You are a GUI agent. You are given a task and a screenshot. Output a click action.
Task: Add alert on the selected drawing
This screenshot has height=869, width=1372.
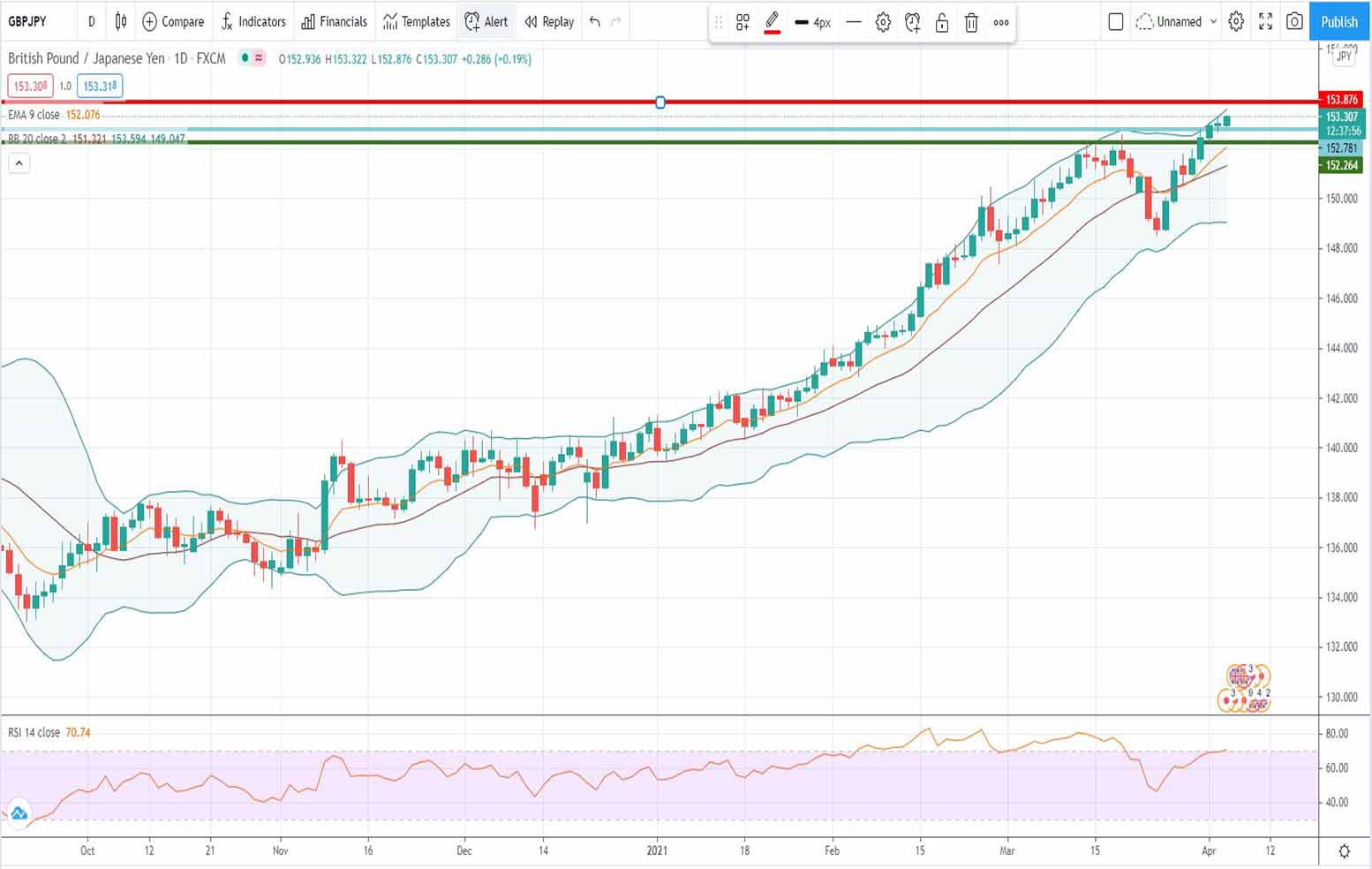(x=913, y=23)
